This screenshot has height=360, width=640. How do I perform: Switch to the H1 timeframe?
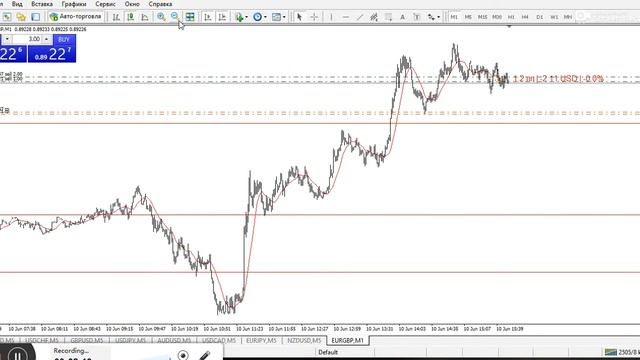(x=511, y=17)
